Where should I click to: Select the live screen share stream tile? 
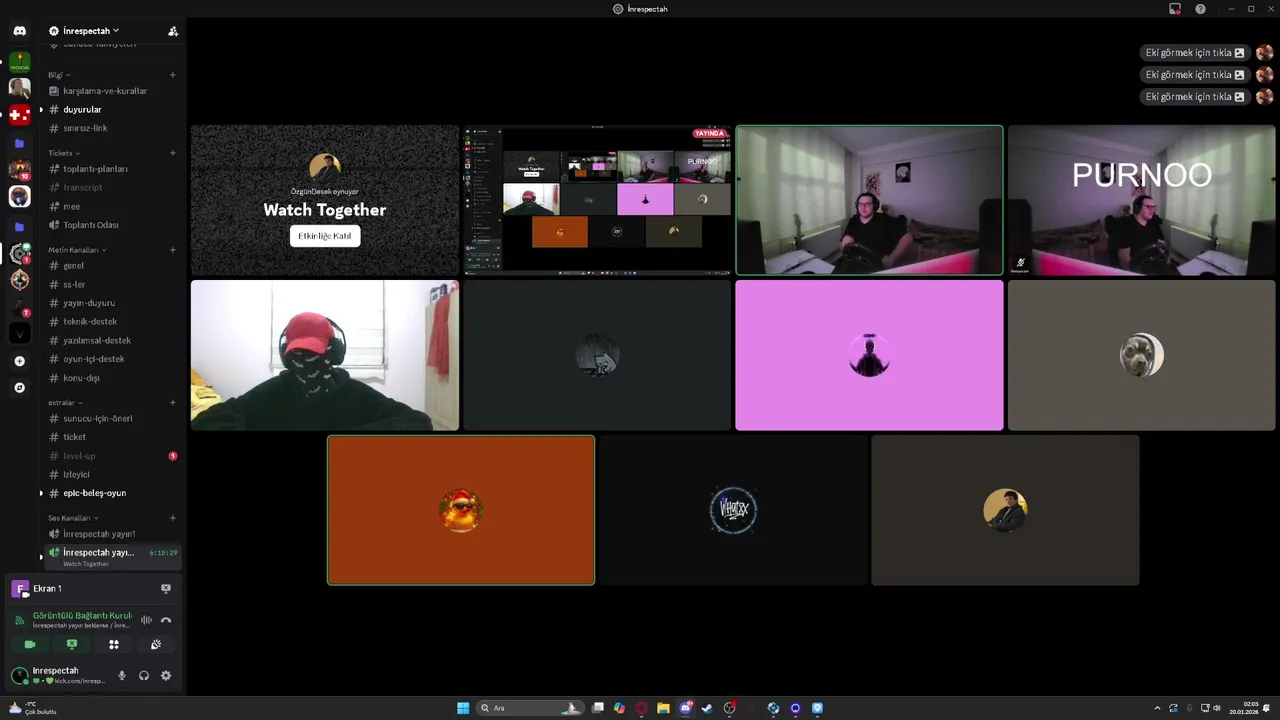pos(597,200)
